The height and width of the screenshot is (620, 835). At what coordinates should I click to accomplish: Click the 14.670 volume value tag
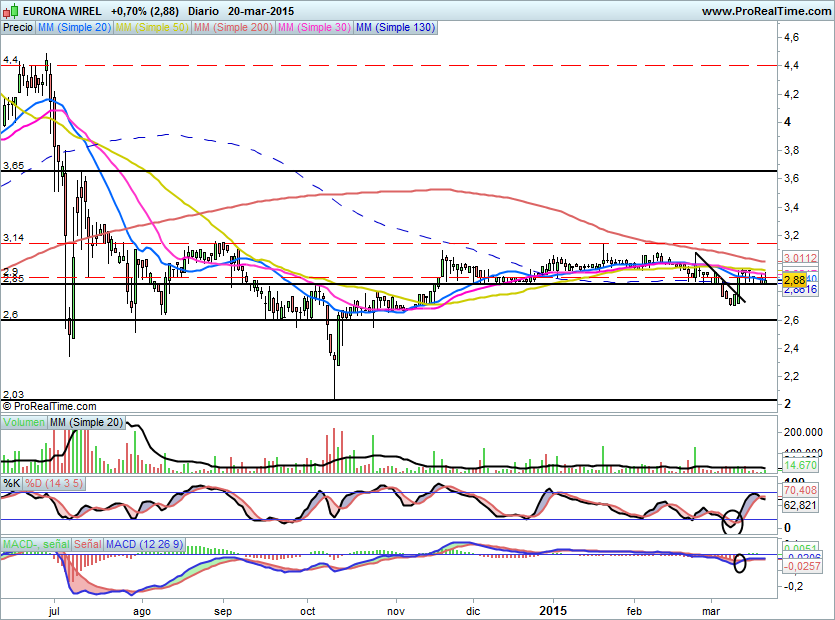(x=800, y=465)
